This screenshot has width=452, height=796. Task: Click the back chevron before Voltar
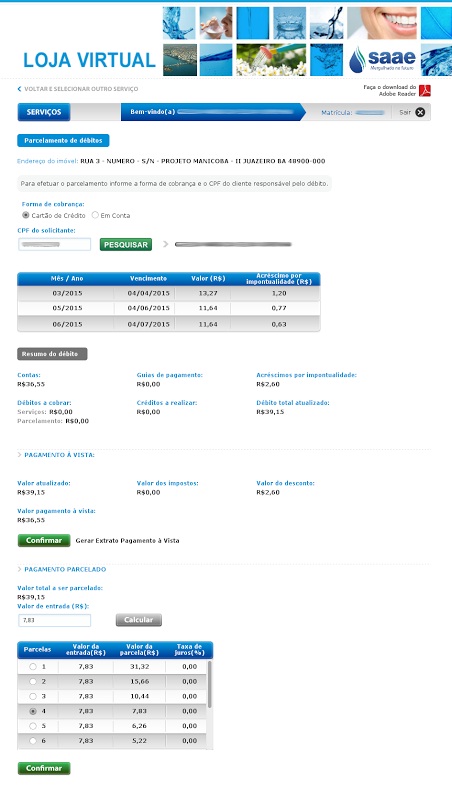[x=19, y=89]
